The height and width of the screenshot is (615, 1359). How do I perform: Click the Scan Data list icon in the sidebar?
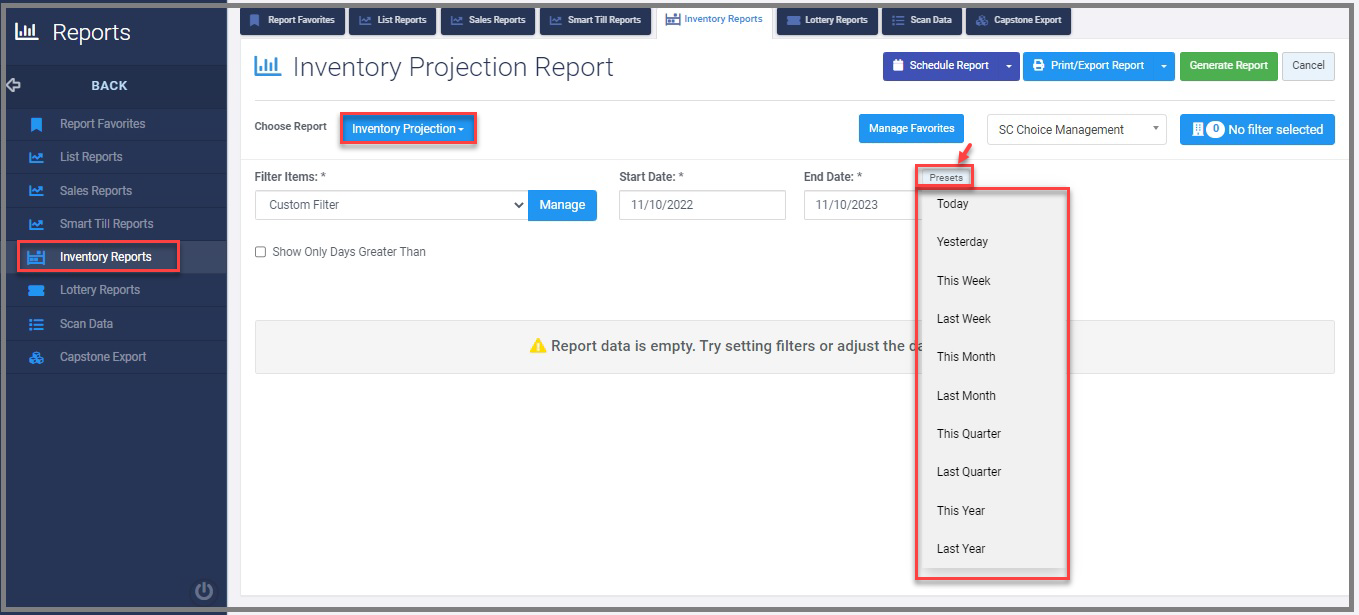click(x=36, y=324)
